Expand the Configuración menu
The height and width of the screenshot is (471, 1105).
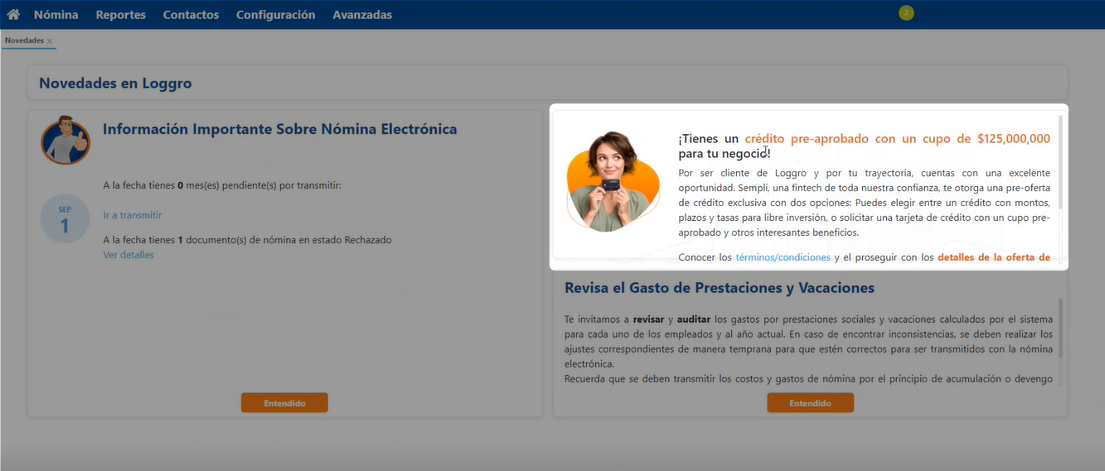[x=275, y=15]
